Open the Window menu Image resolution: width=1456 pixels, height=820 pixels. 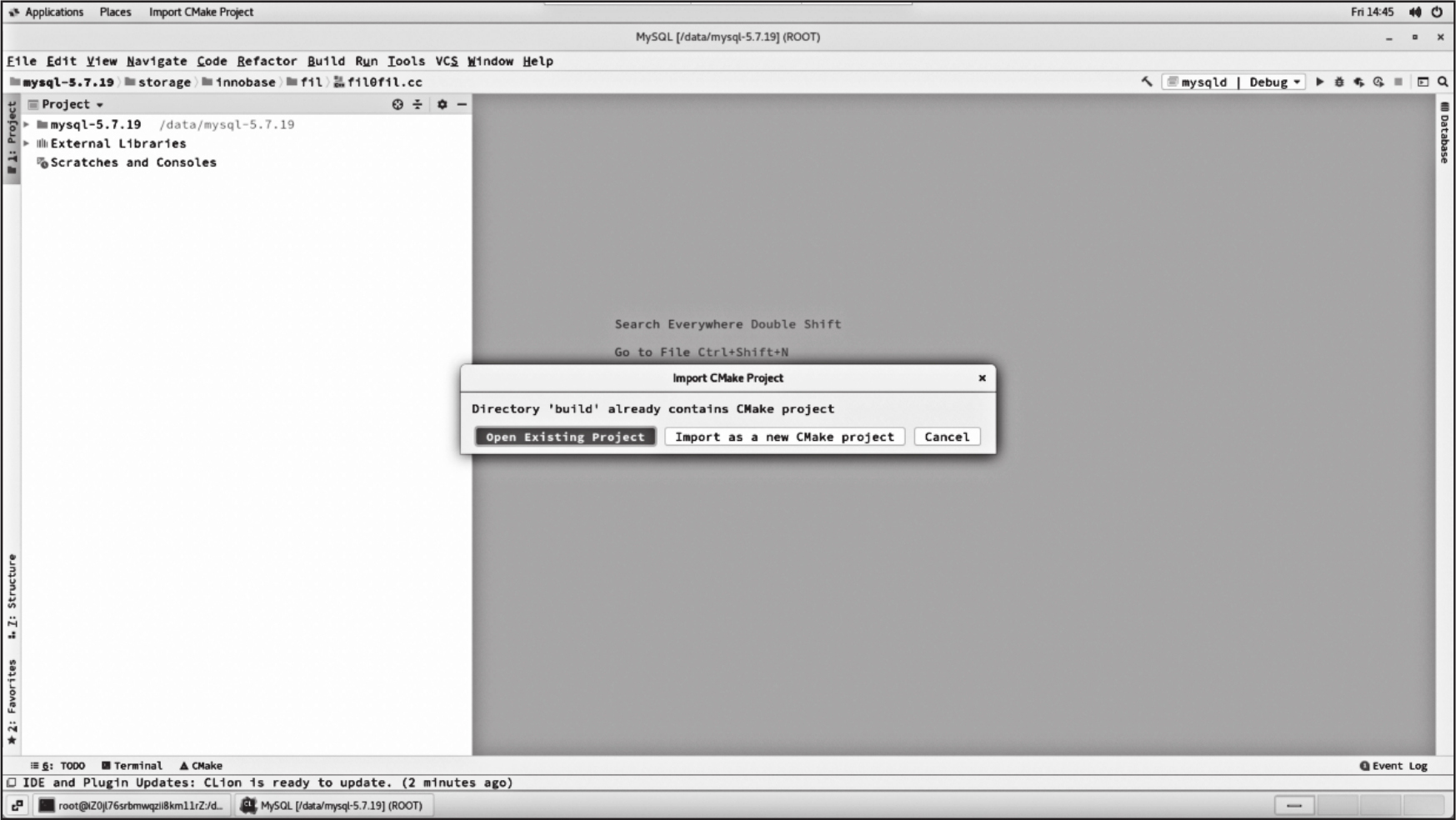pos(490,61)
